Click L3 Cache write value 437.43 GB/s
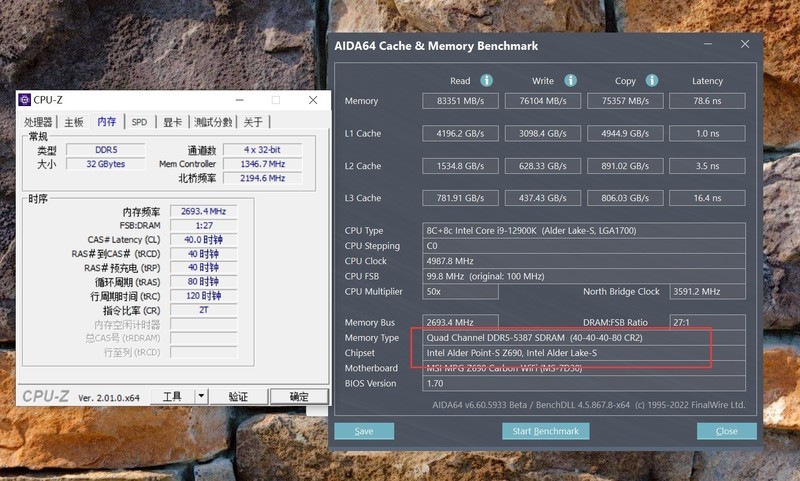Screen dimensions: 800x481 (543, 198)
